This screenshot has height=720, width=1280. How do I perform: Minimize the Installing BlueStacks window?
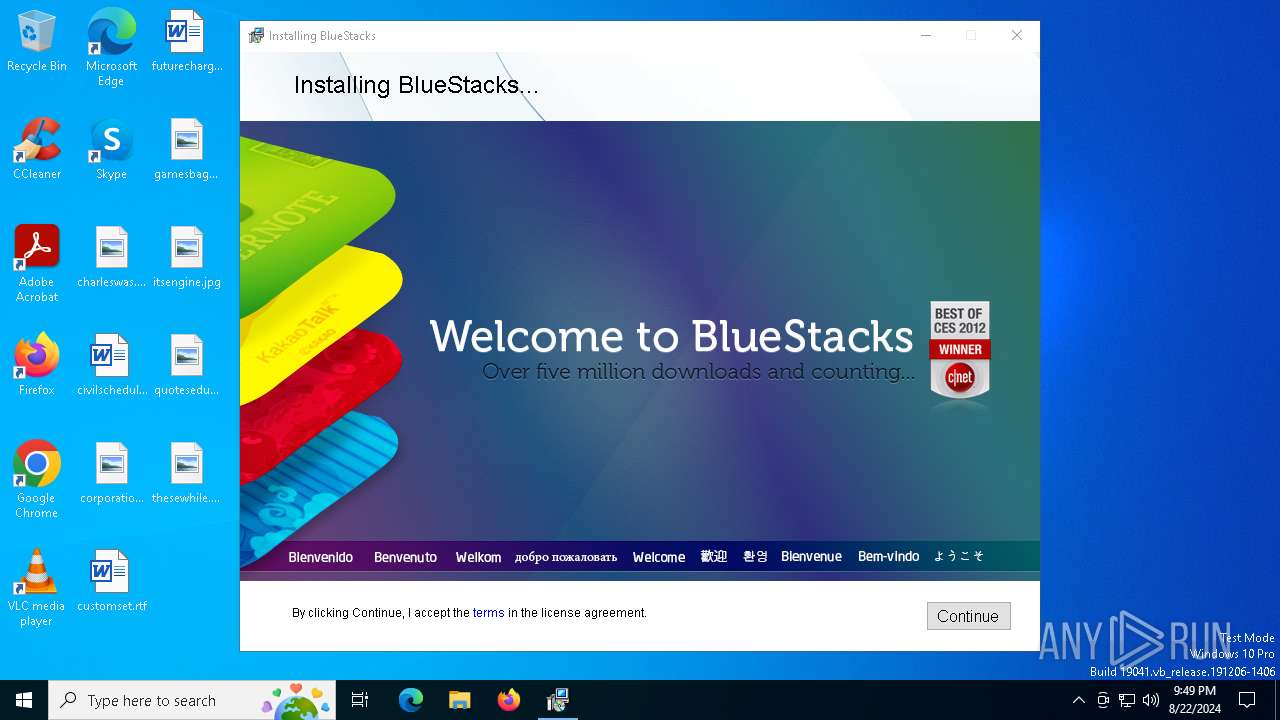coord(926,36)
